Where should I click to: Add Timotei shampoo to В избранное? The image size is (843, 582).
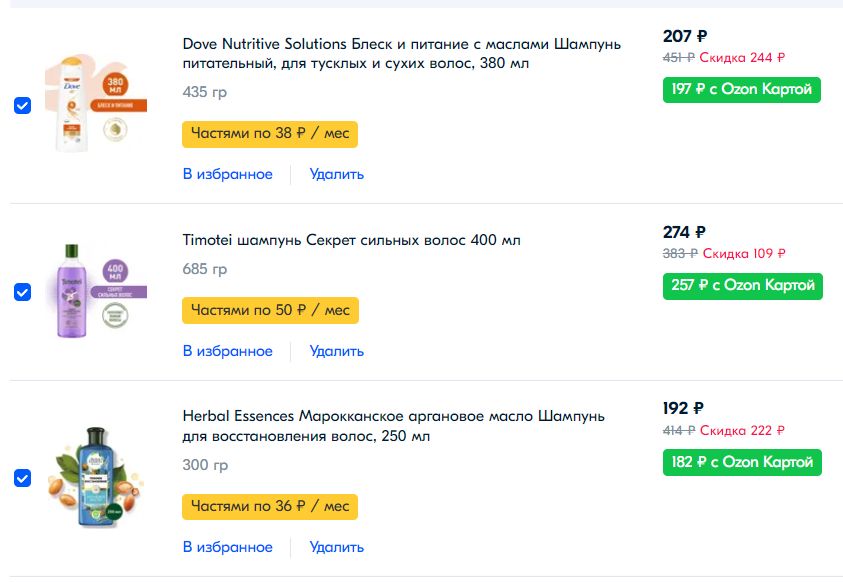pos(227,351)
